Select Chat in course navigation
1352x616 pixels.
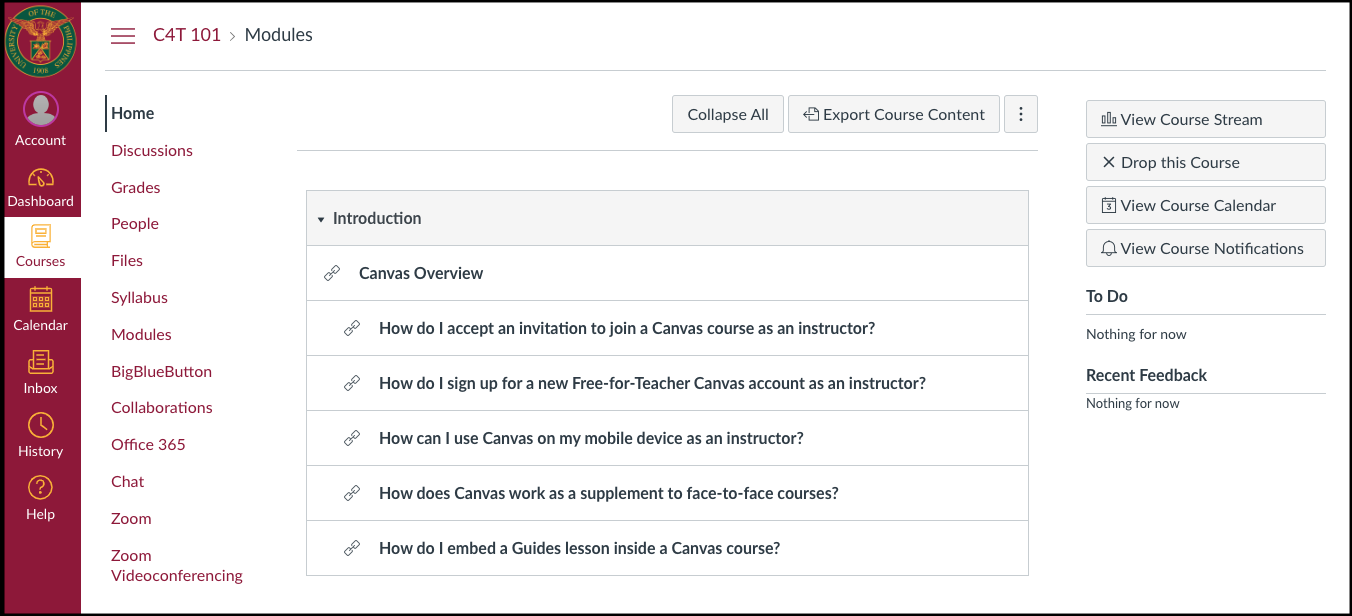[128, 481]
